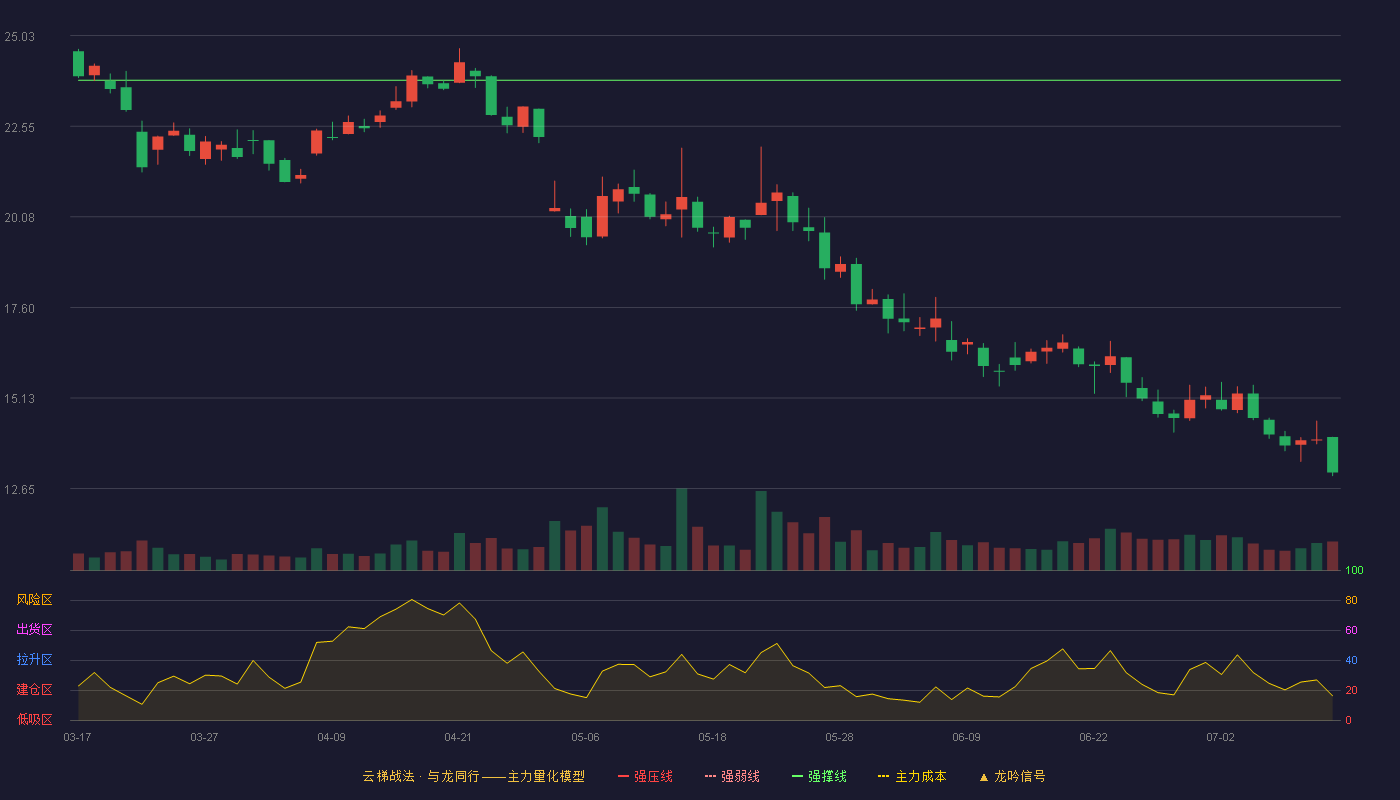Click the 60 indicator scale label
This screenshot has height=800, width=1400.
1351,630
